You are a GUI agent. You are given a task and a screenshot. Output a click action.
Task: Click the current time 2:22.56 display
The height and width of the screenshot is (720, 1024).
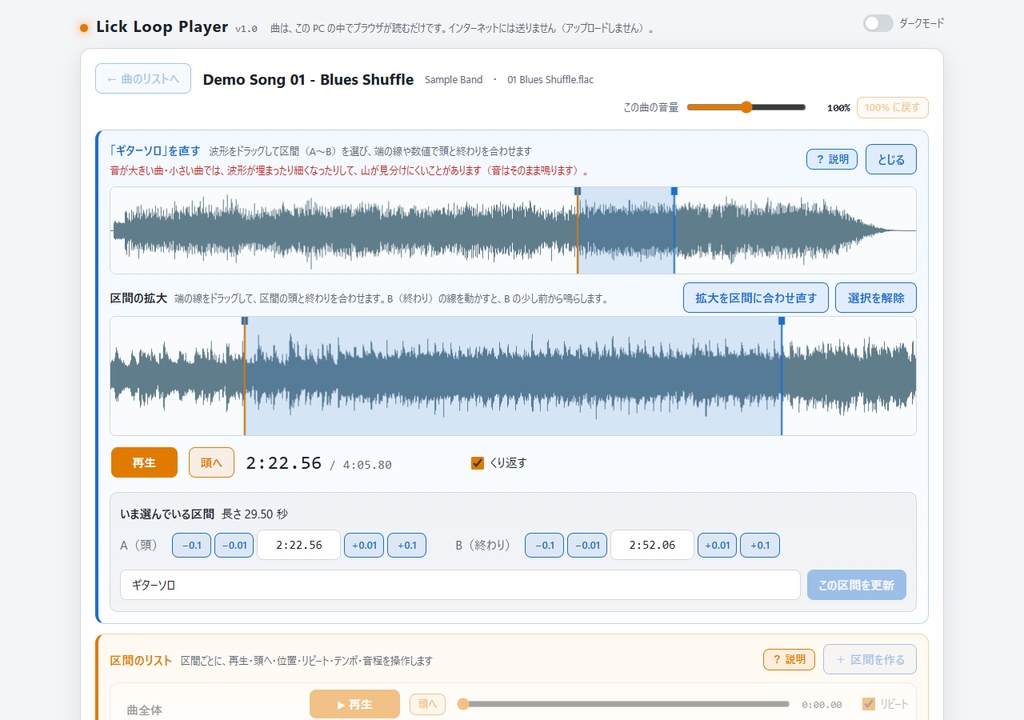pos(283,463)
